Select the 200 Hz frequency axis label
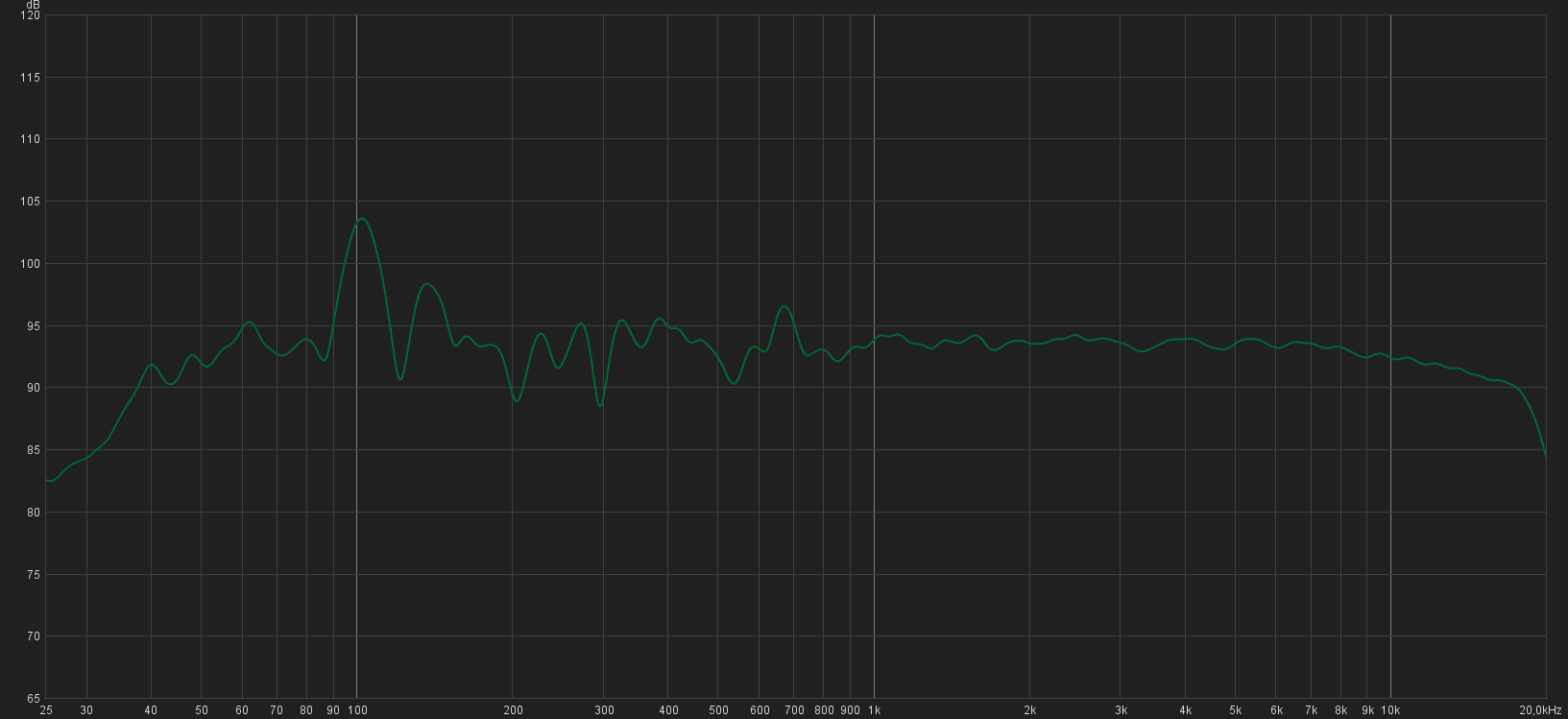The image size is (1568, 719). point(513,710)
